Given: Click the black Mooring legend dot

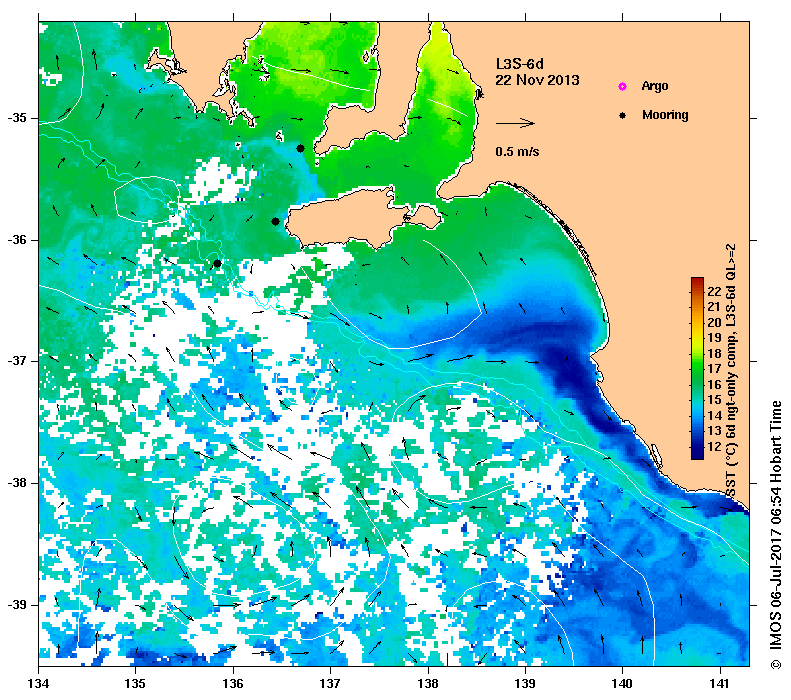Looking at the screenshot, I should point(623,115).
